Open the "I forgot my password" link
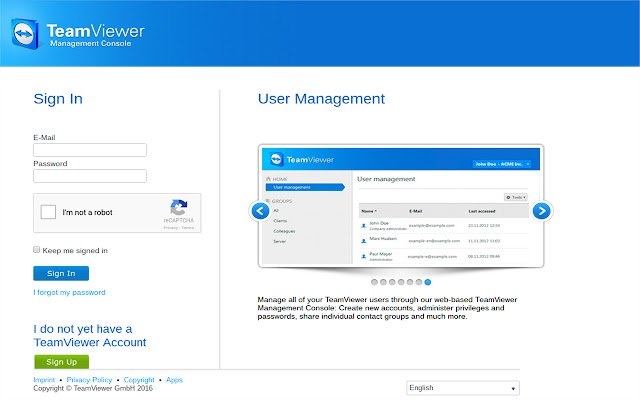The height and width of the screenshot is (400, 640). coord(69,292)
